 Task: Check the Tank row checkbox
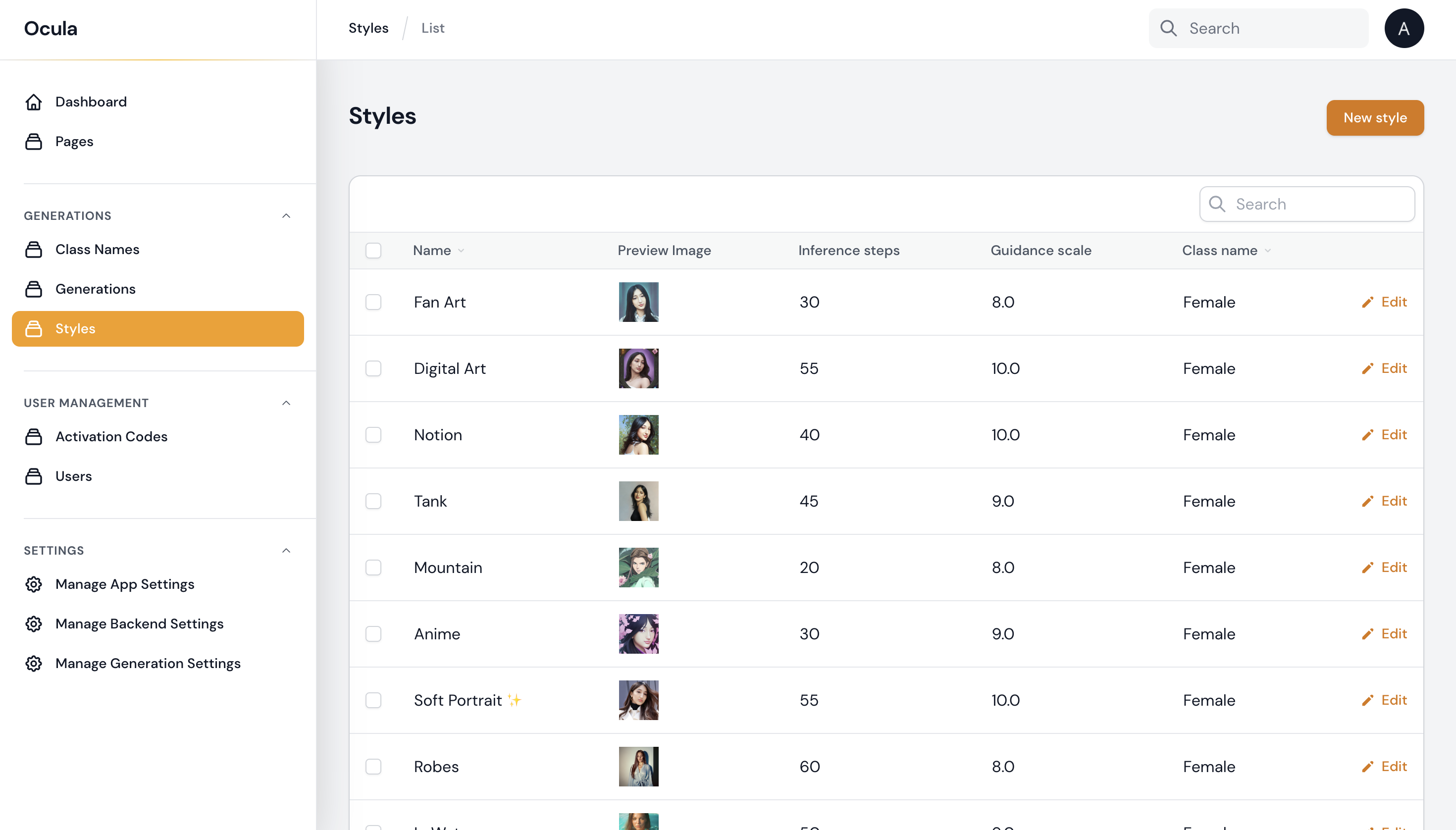(373, 501)
